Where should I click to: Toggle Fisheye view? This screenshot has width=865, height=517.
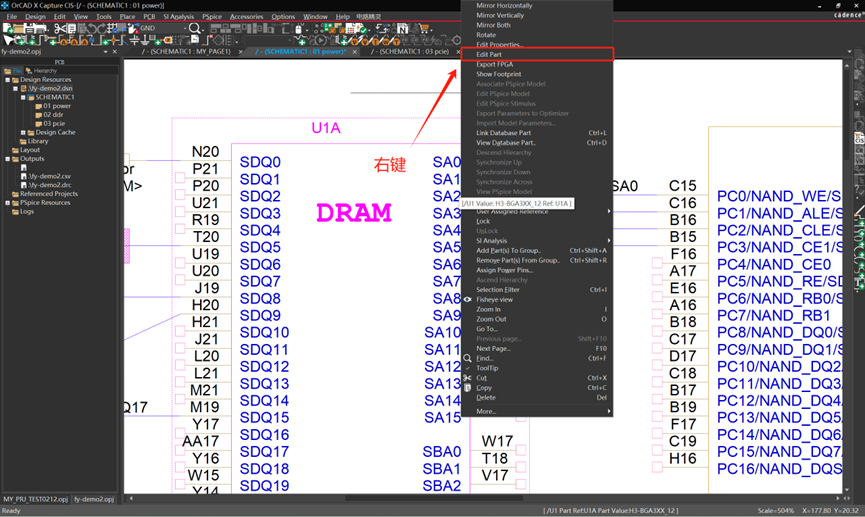pyautogui.click(x=537, y=300)
